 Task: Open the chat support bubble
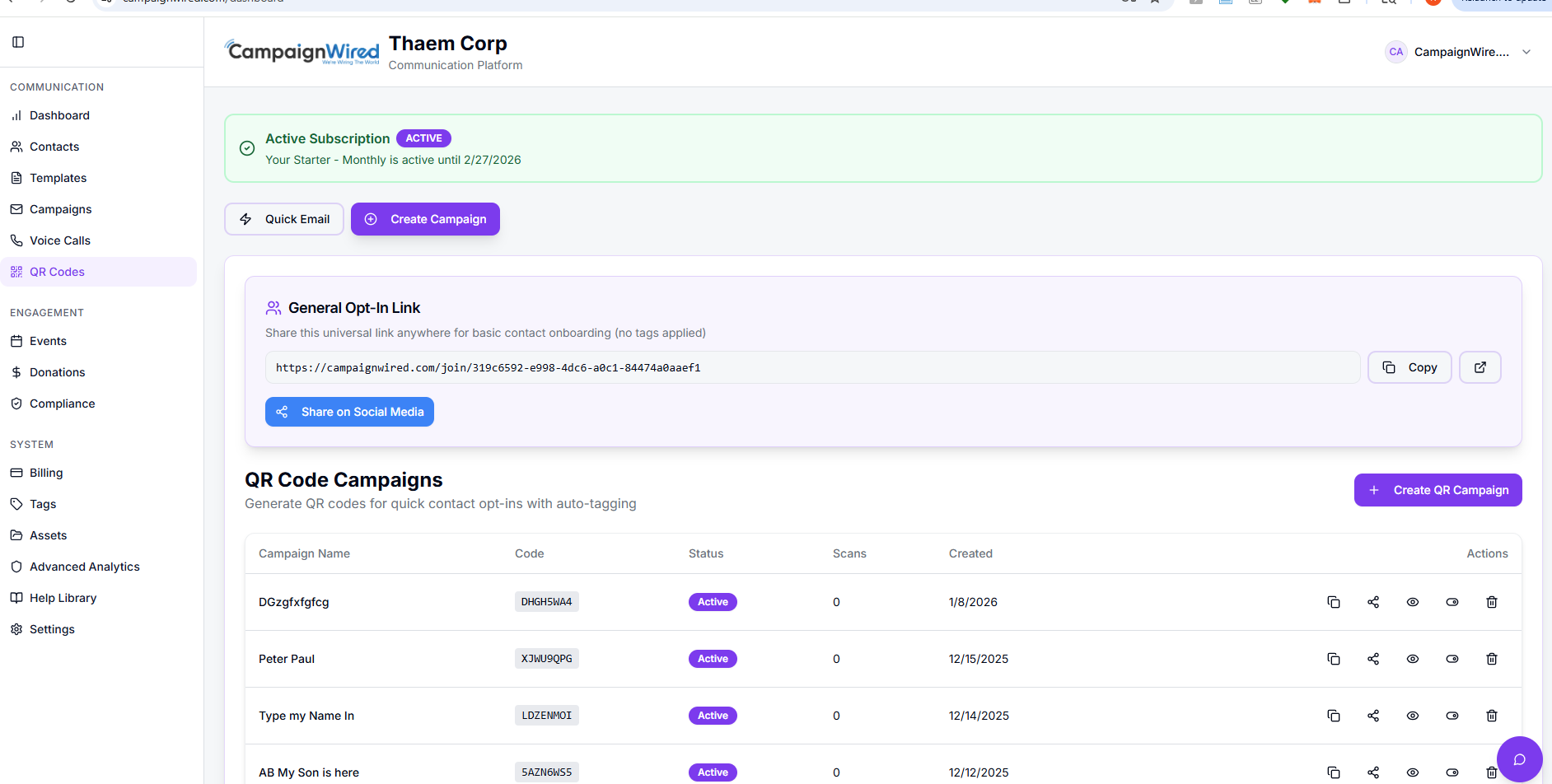click(x=1520, y=759)
